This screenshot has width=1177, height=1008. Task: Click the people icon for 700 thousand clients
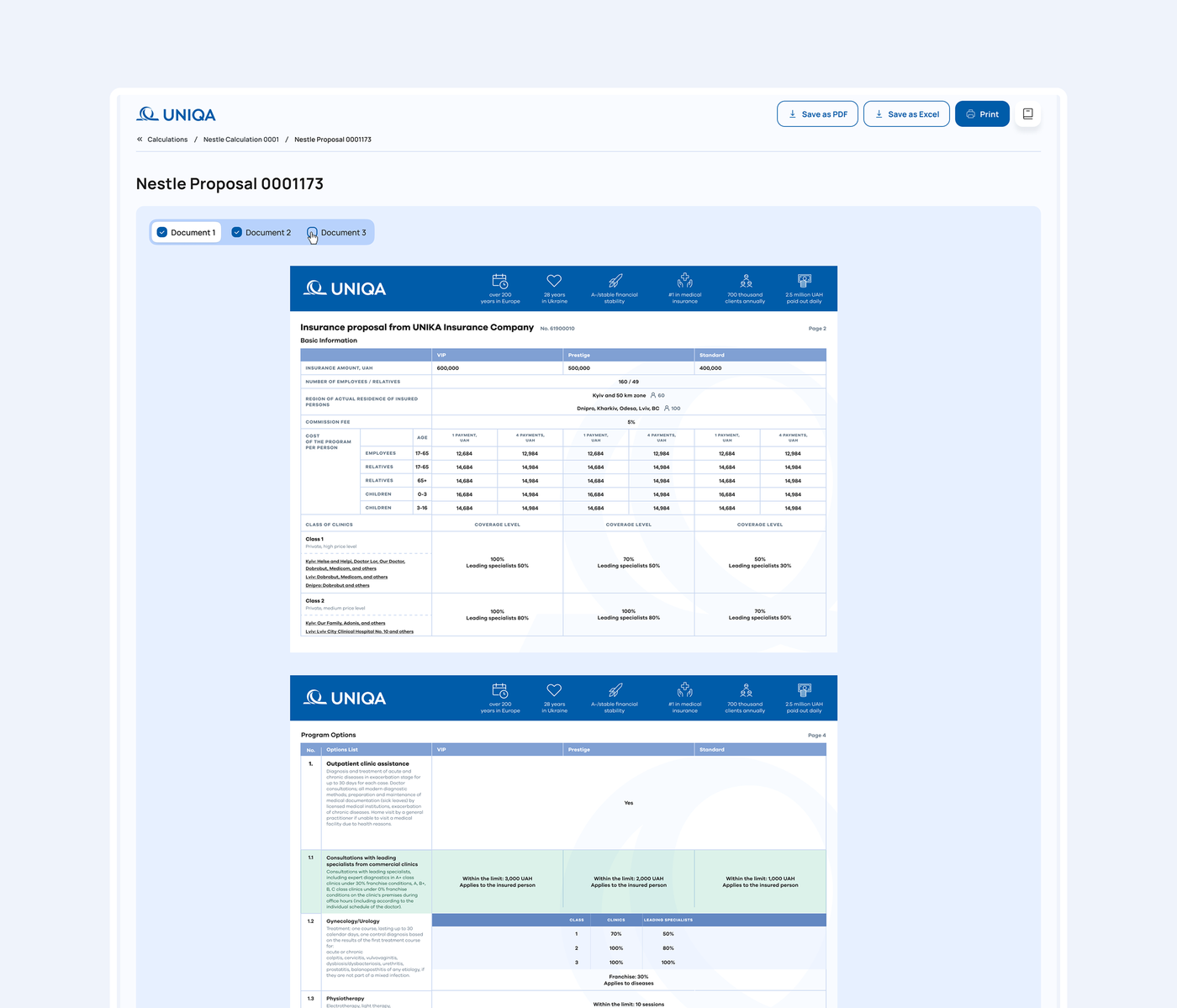(x=746, y=281)
